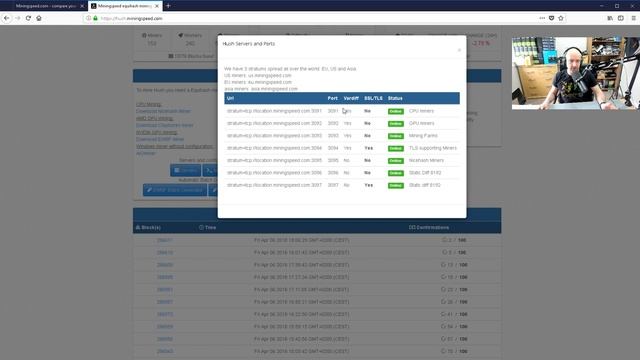Close the Hush Servers and Ports dialog
Viewport: 640px width, 360px height.
459,50
